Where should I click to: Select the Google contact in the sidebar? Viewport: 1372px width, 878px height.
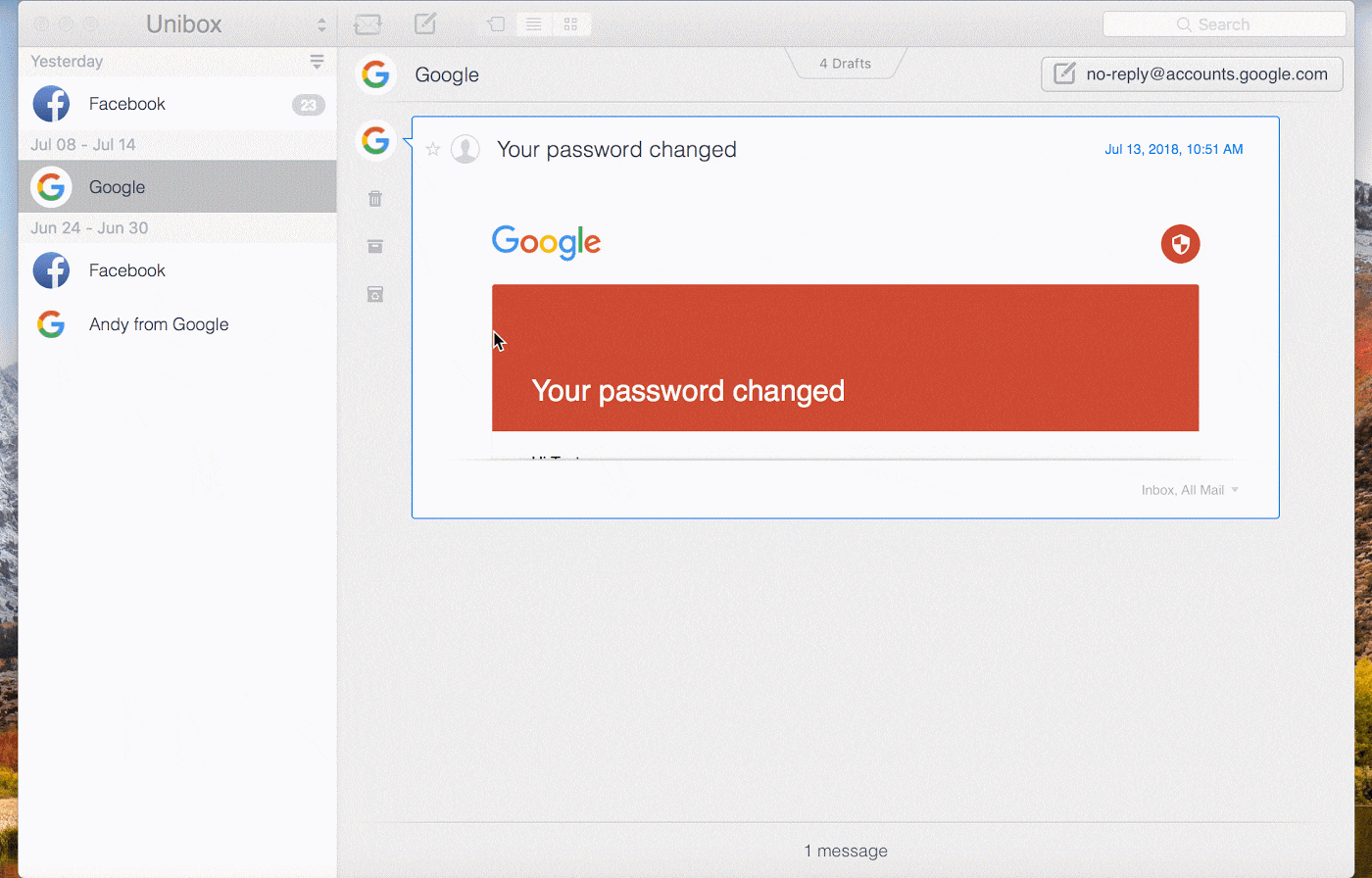[x=177, y=187]
